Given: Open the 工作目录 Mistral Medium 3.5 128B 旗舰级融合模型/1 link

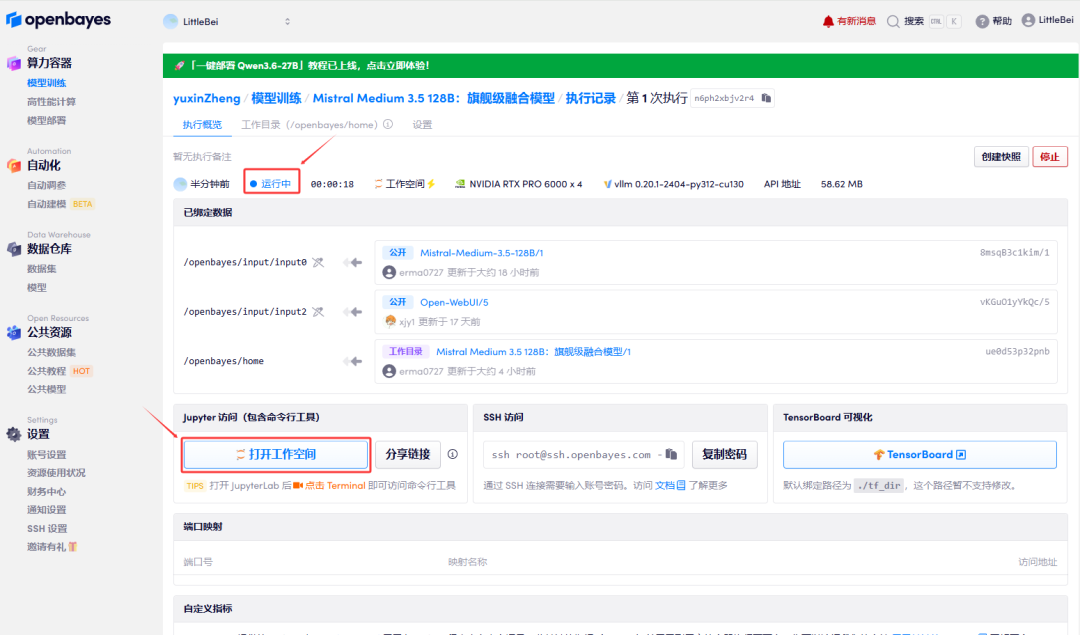Looking at the screenshot, I should [x=533, y=351].
